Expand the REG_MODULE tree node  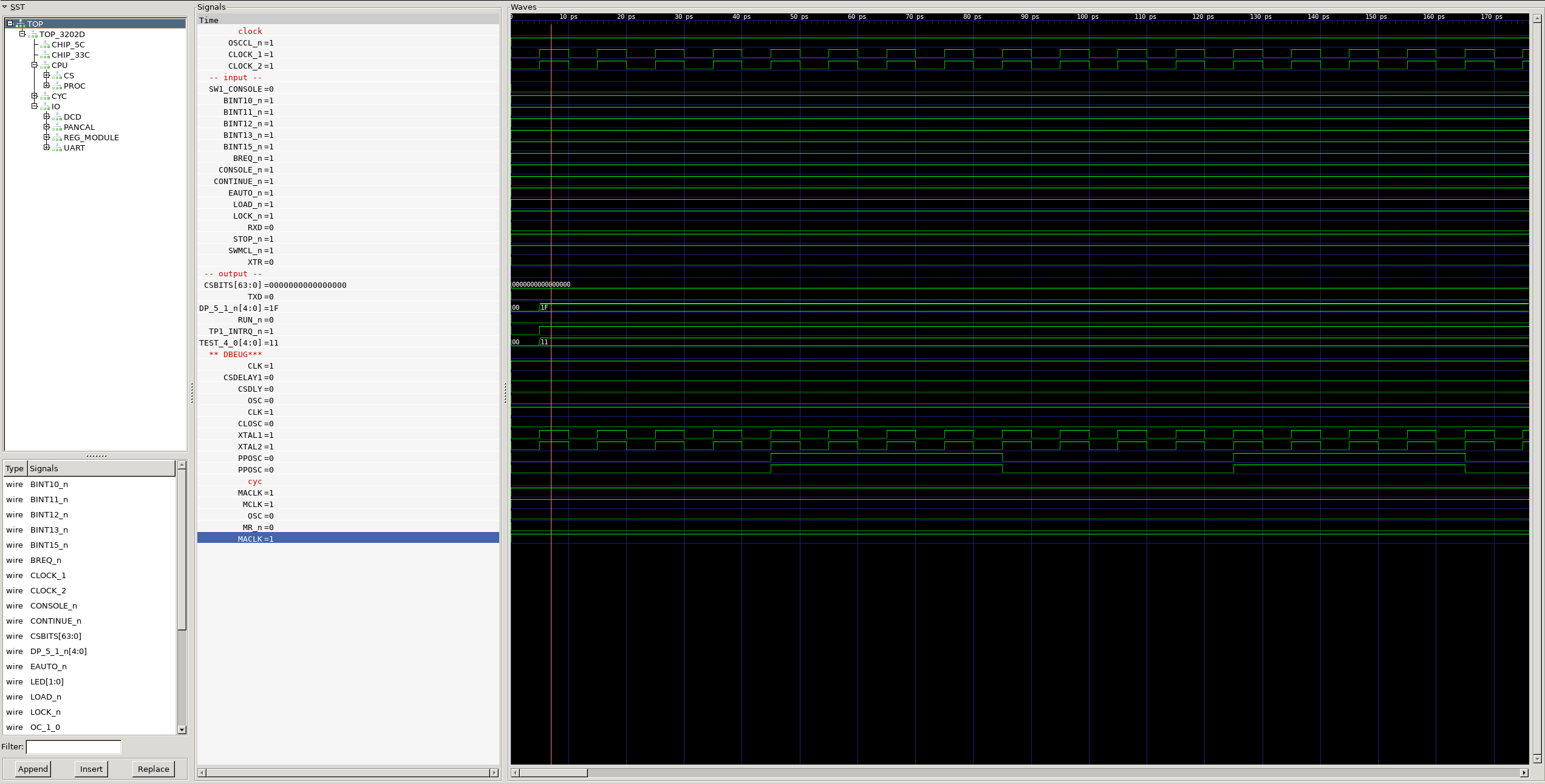[47, 137]
